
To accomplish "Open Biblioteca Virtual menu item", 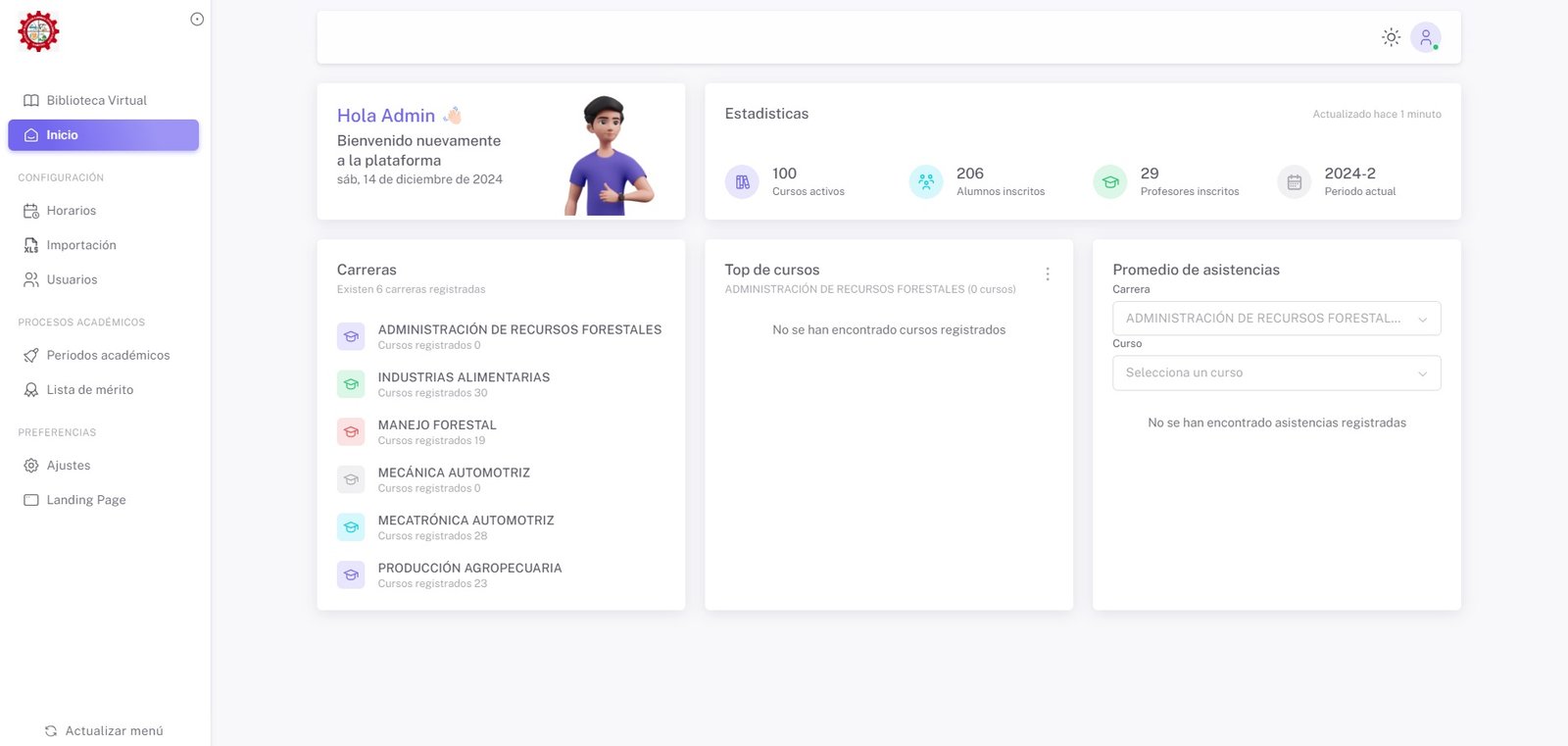I will click(104, 100).
